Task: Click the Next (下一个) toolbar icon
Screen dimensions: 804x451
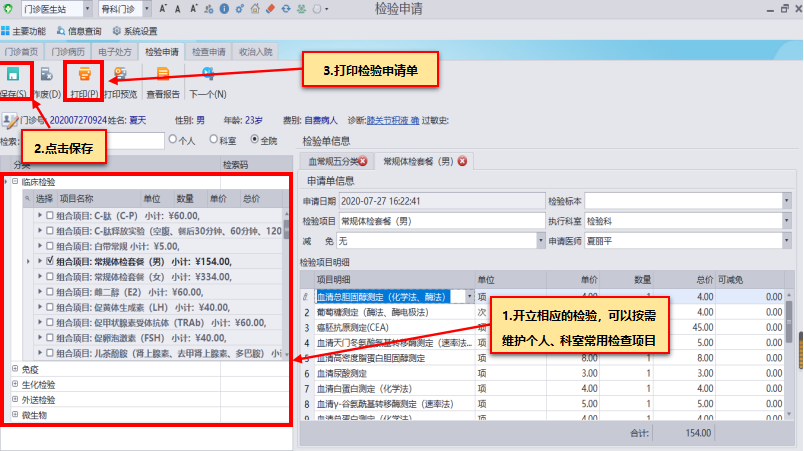Action: (x=207, y=75)
